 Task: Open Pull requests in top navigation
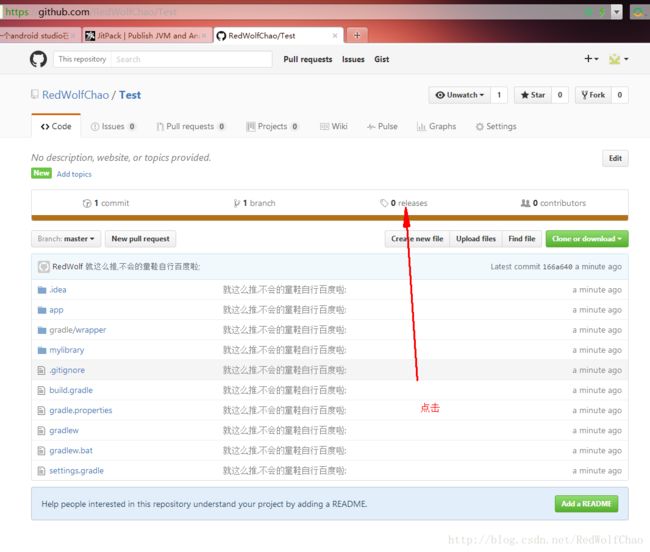coord(308,59)
